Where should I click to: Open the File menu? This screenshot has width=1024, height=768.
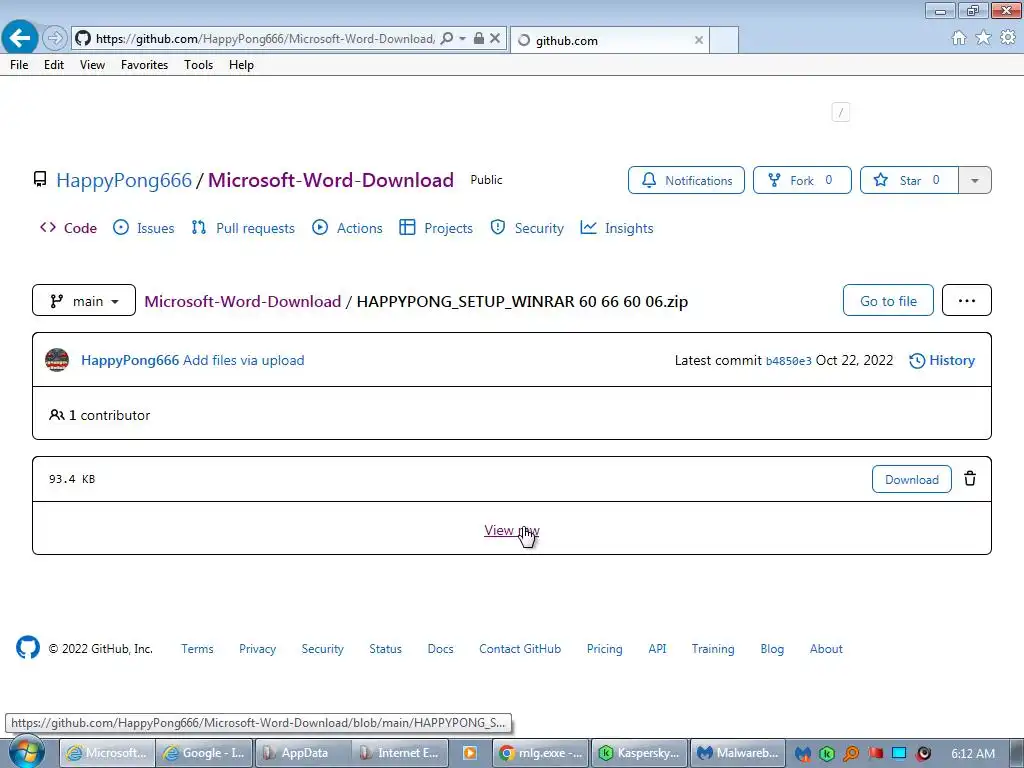pyautogui.click(x=19, y=65)
